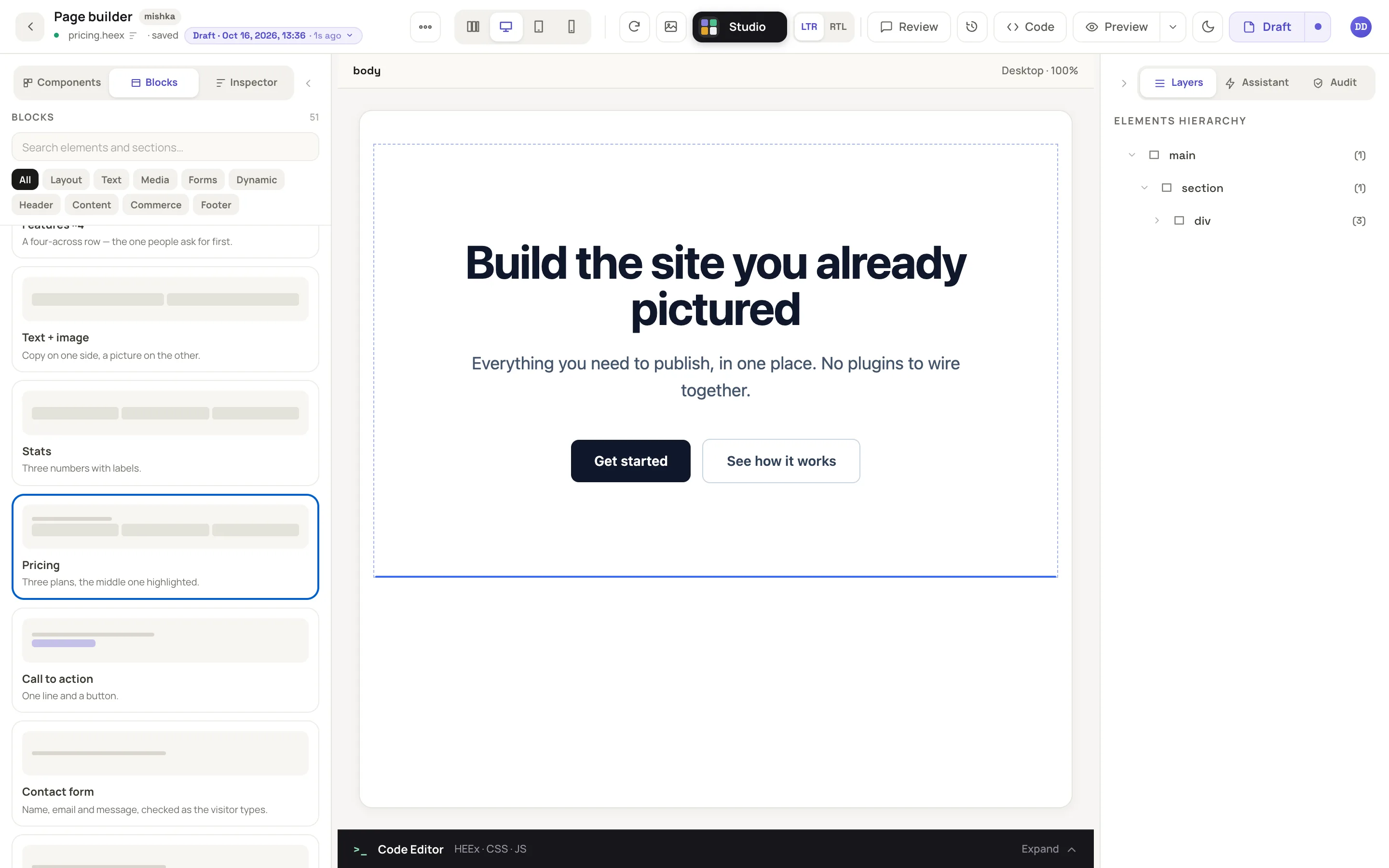Switch to the Components tab

[x=62, y=82]
